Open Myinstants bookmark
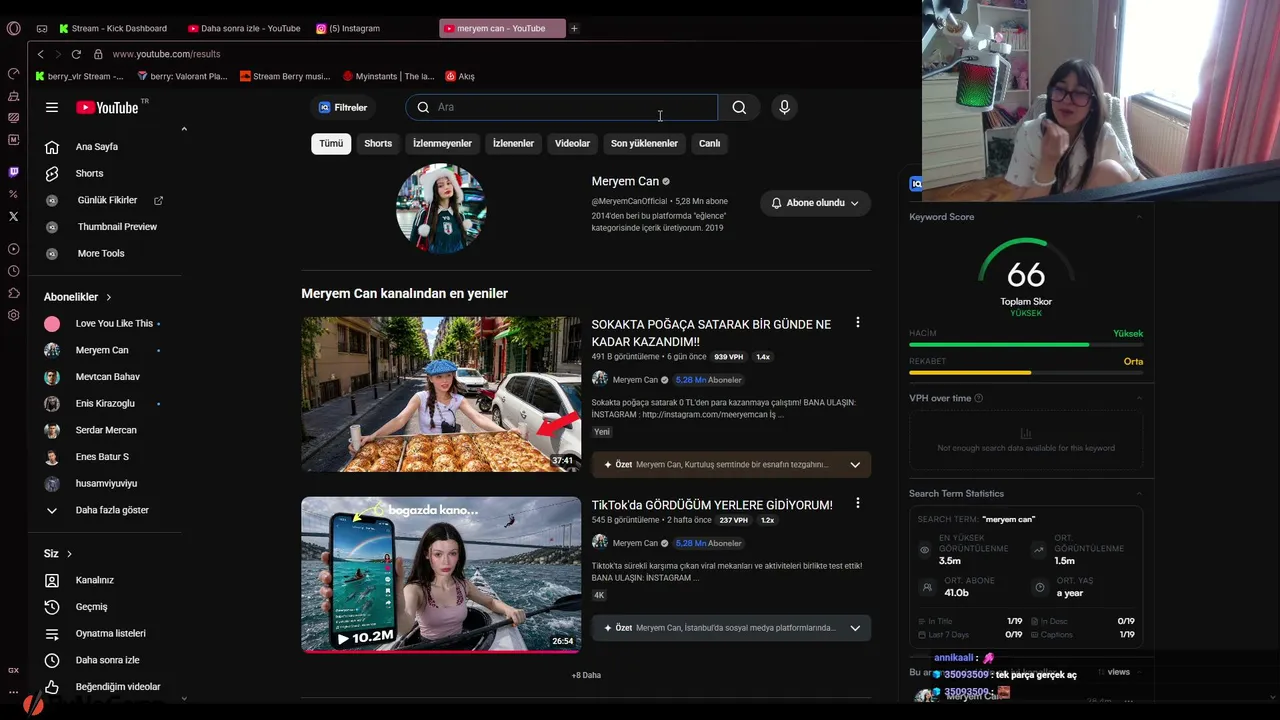The width and height of the screenshot is (1280, 720). 388,76
